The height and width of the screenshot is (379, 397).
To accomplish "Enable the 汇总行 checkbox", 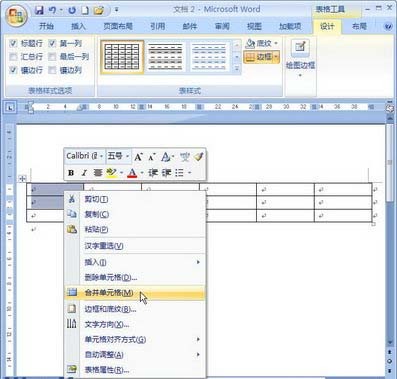I will coord(13,57).
